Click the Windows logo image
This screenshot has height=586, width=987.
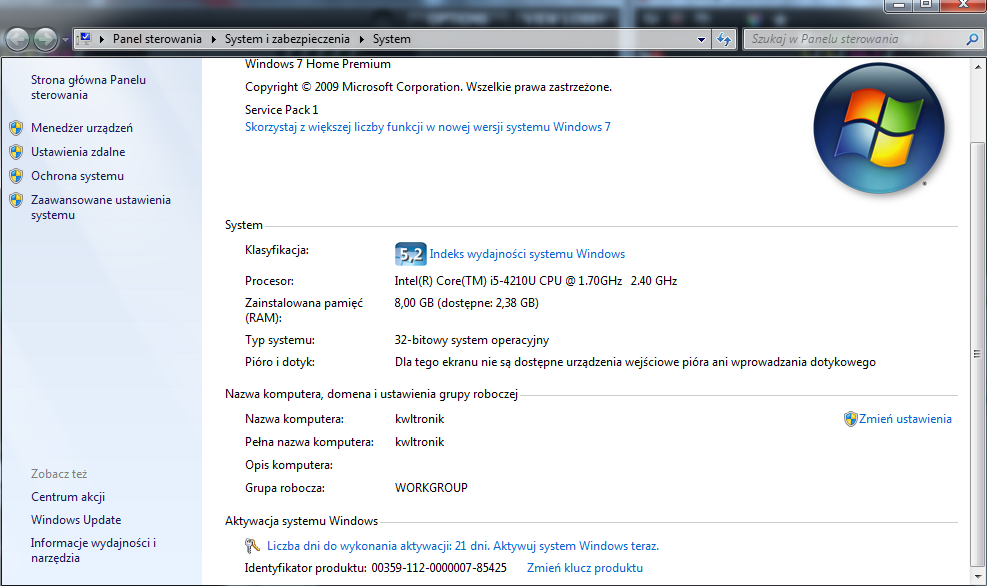tap(879, 128)
